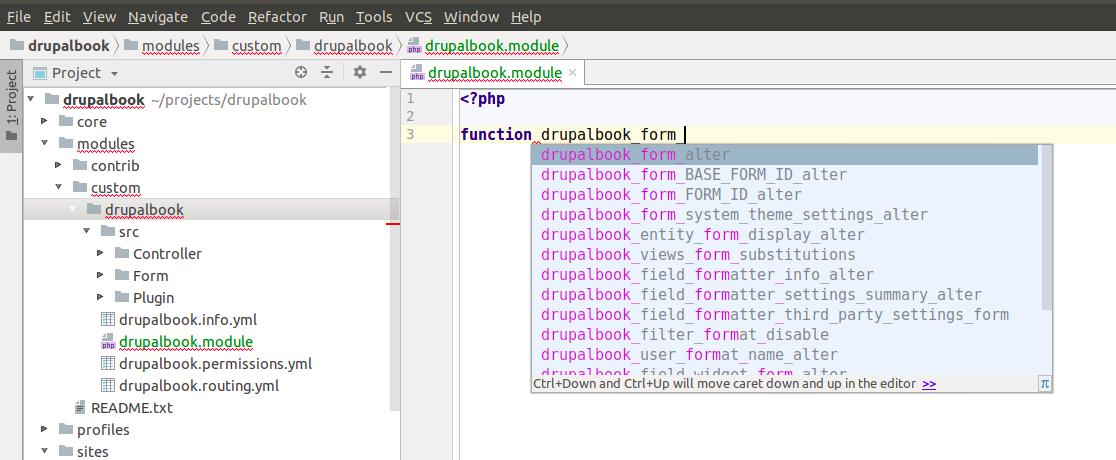Select the core folder in tree

(92, 122)
